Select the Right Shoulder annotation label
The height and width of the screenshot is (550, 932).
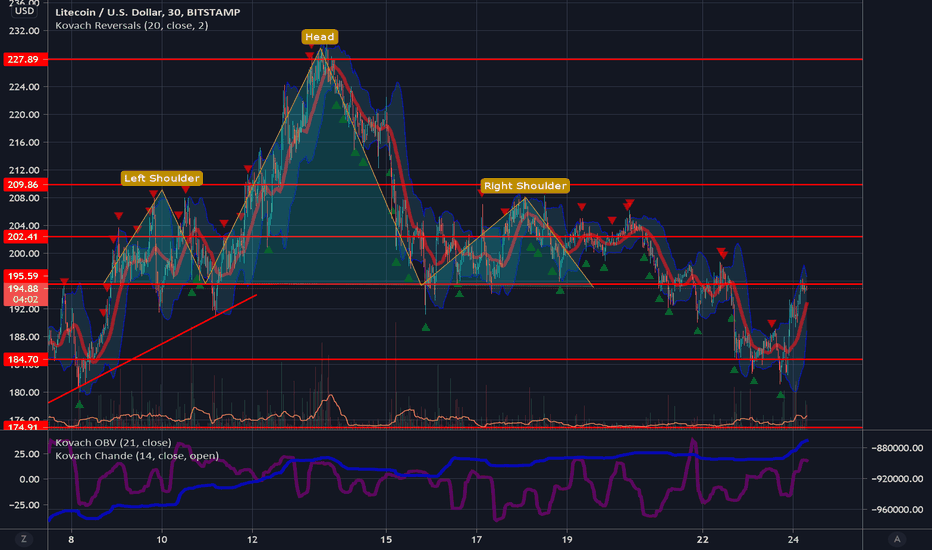pos(525,186)
